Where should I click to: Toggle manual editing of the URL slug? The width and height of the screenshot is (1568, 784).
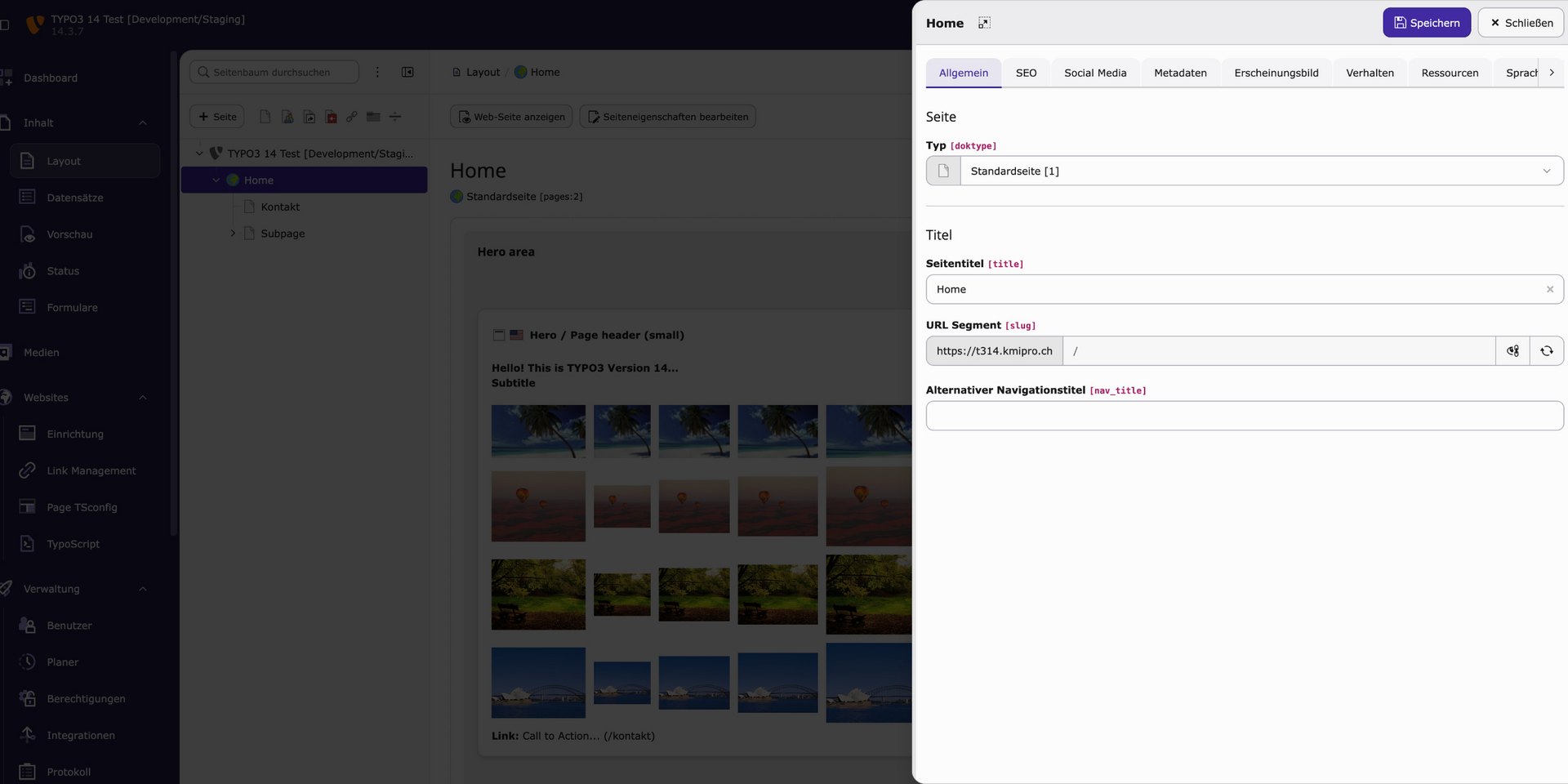point(1512,351)
